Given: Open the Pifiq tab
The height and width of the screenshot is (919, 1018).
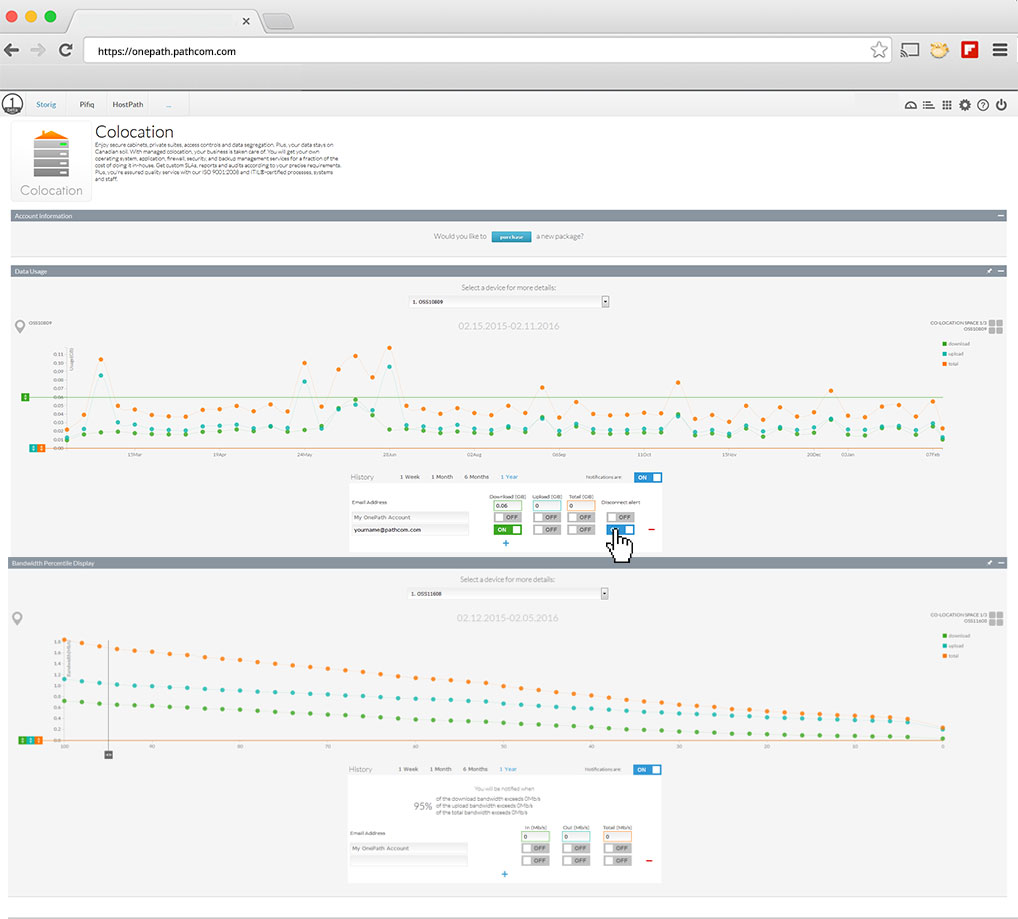Looking at the screenshot, I should click(x=87, y=104).
